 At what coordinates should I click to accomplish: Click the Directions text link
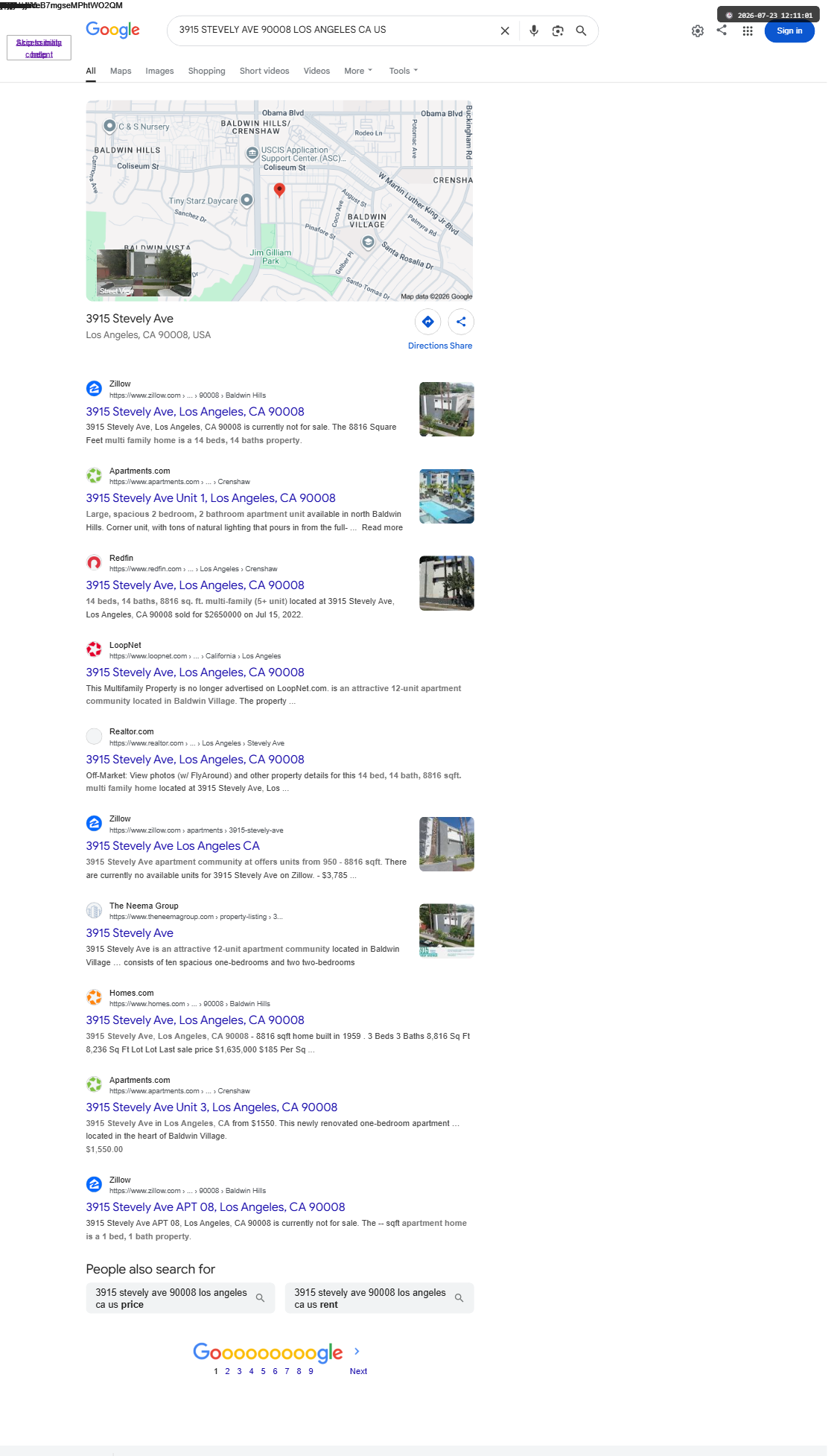point(427,346)
